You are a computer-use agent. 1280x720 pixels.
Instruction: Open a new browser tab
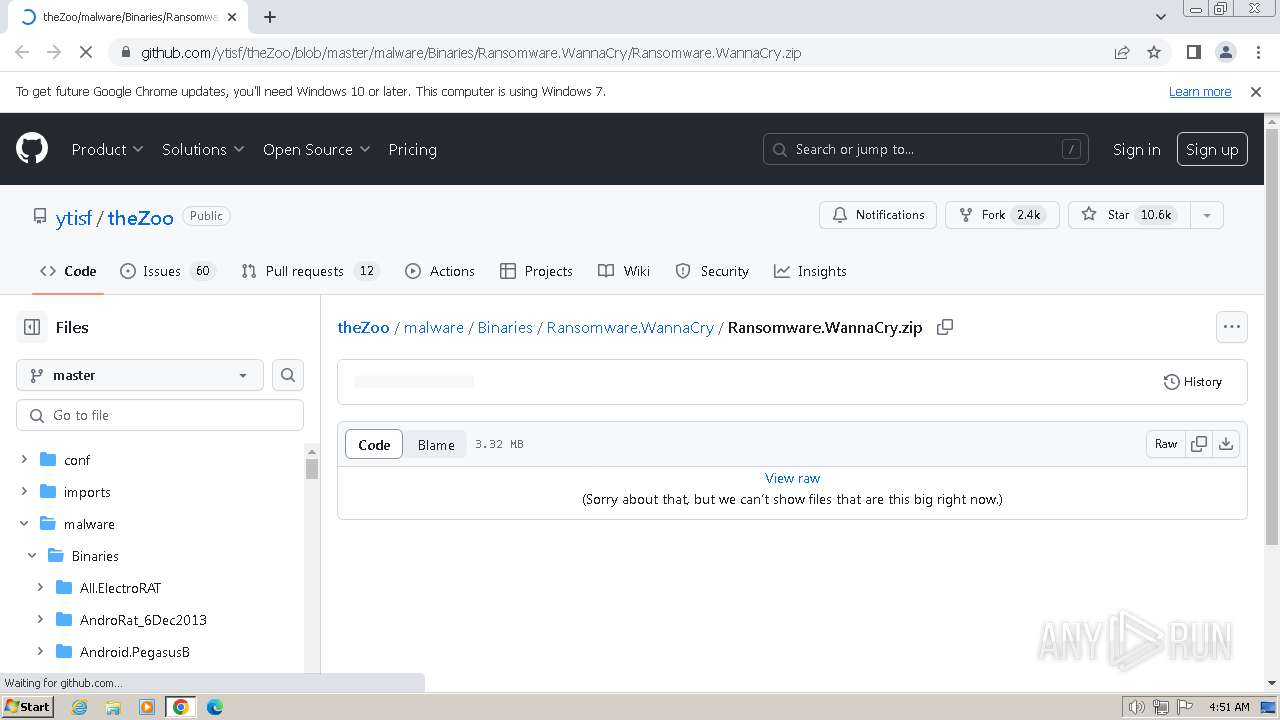tap(270, 17)
